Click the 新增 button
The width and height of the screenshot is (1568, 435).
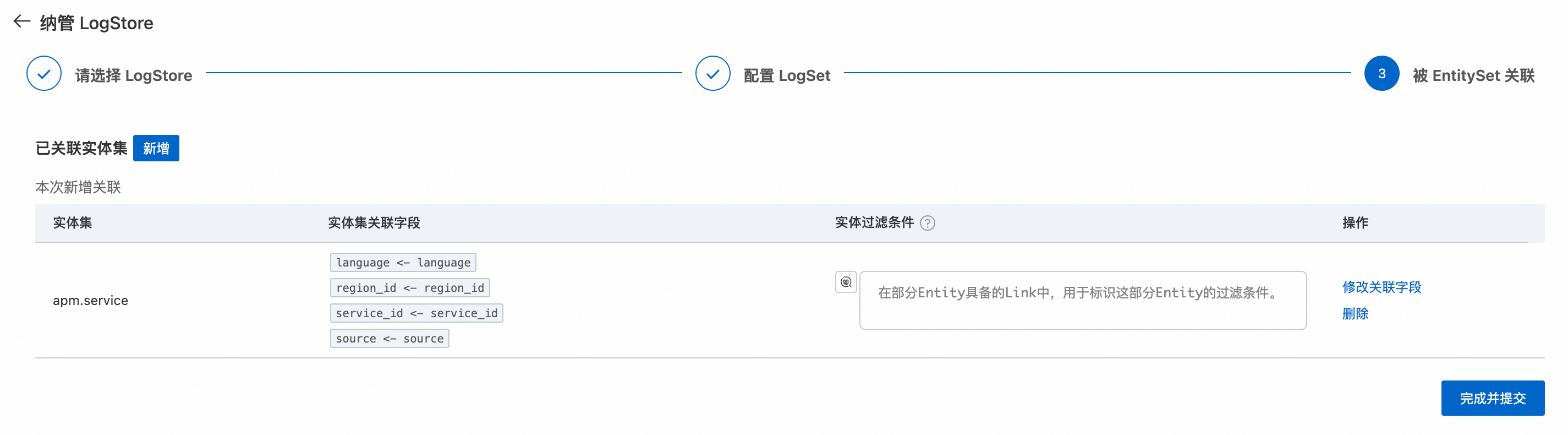click(x=156, y=148)
